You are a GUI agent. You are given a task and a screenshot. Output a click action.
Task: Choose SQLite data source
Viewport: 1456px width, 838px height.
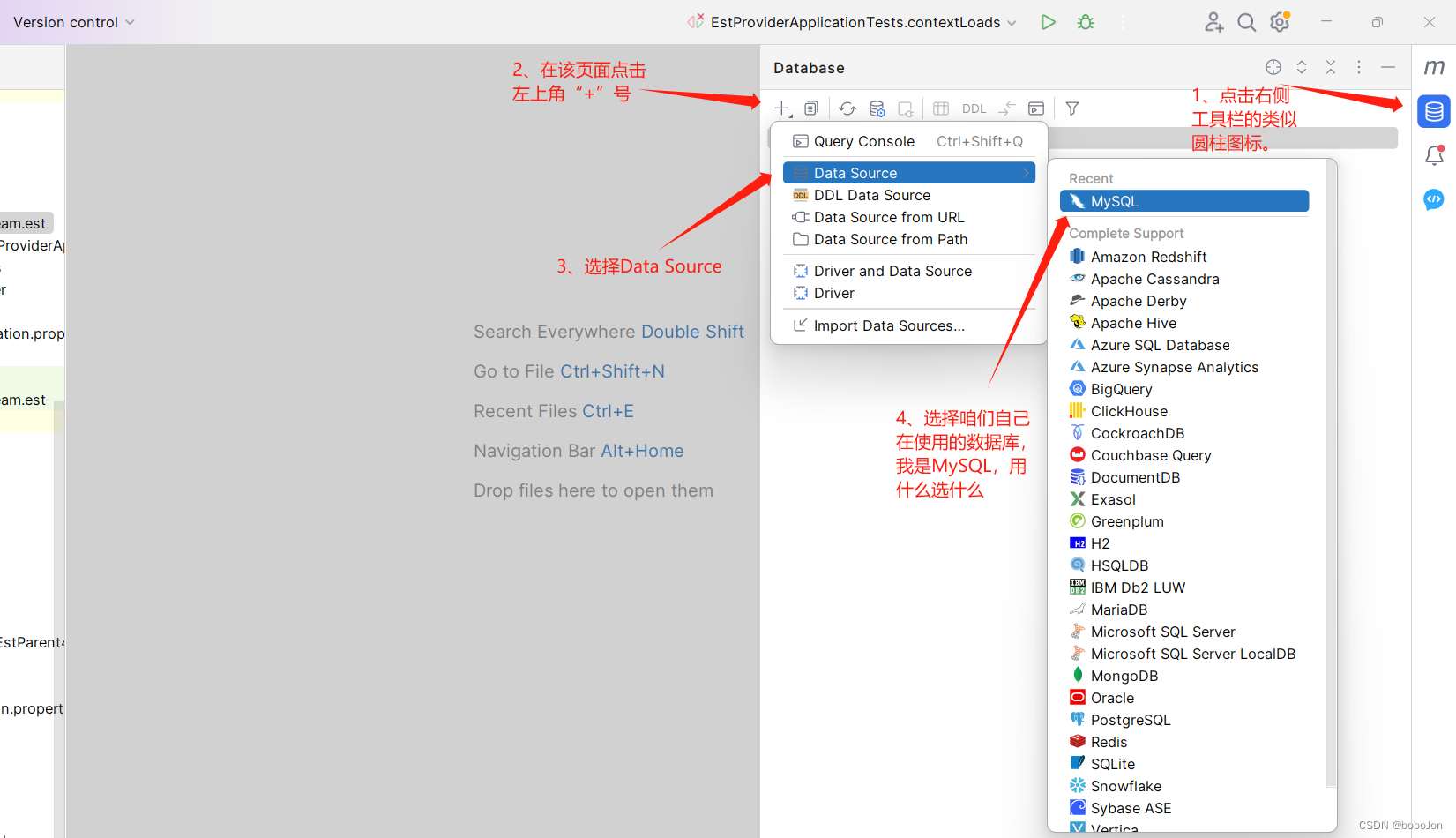click(1184, 764)
